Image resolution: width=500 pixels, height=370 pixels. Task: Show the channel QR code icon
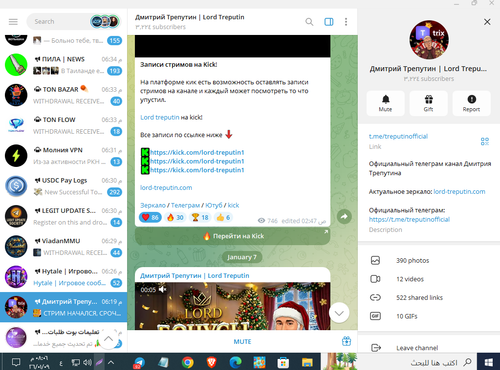485,141
